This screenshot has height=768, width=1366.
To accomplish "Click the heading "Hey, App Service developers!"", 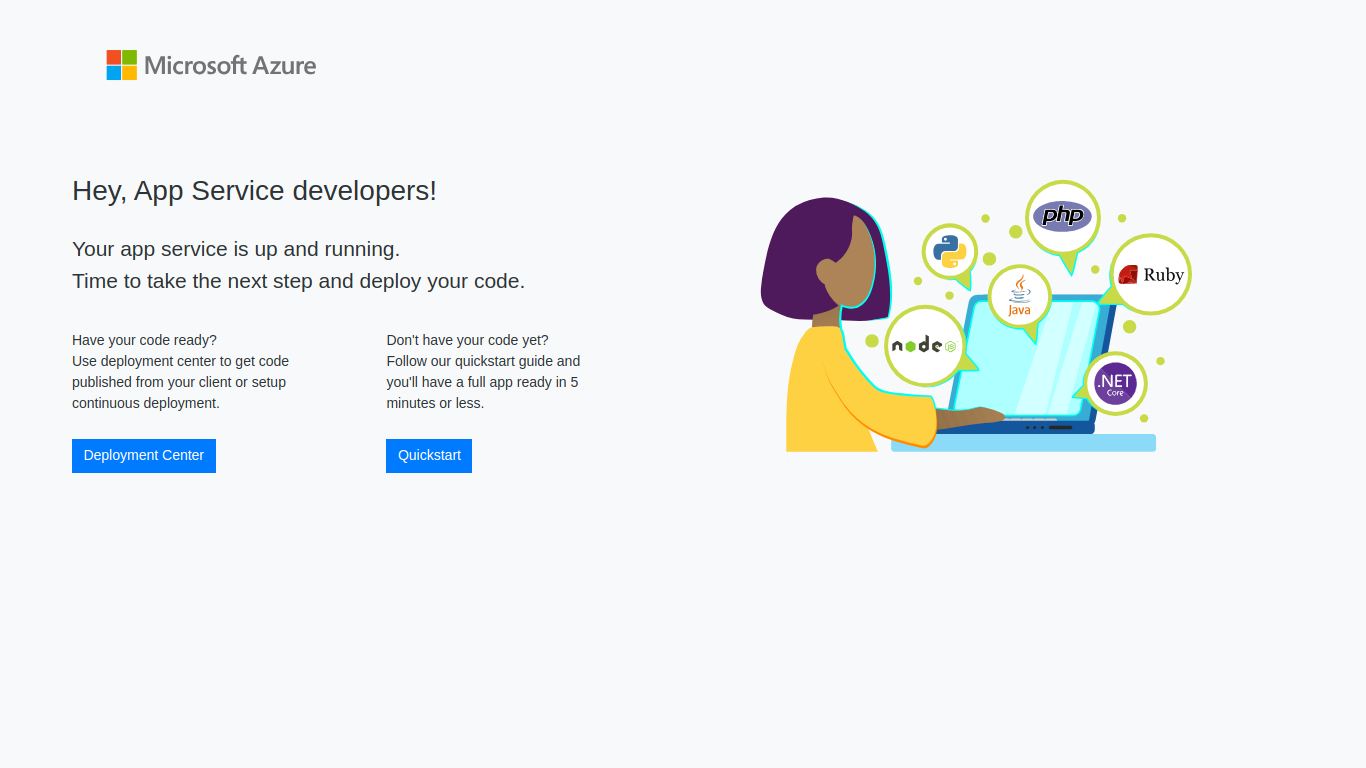I will (x=254, y=190).
